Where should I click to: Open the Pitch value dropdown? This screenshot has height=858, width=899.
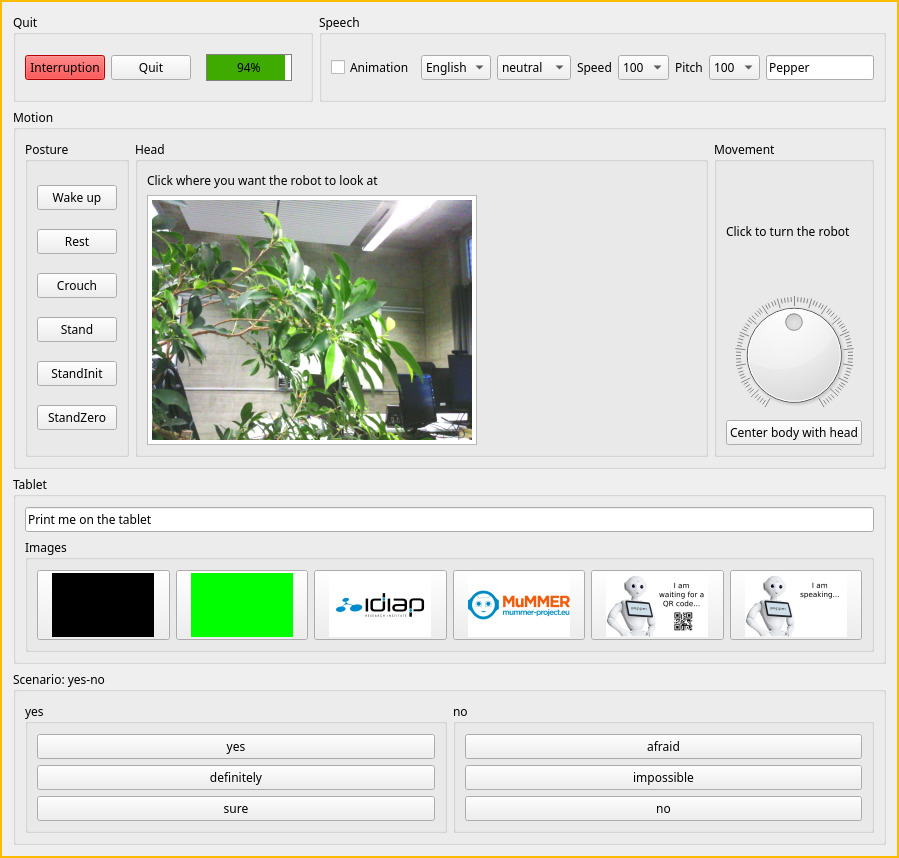point(734,67)
